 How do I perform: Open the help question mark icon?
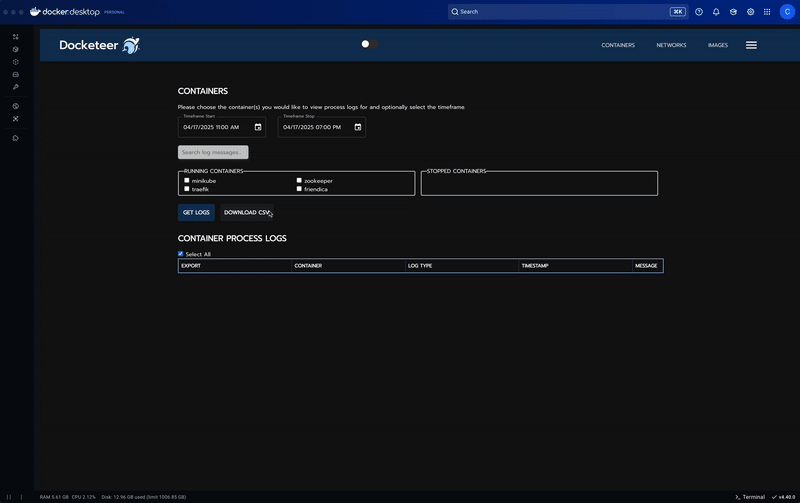[698, 12]
